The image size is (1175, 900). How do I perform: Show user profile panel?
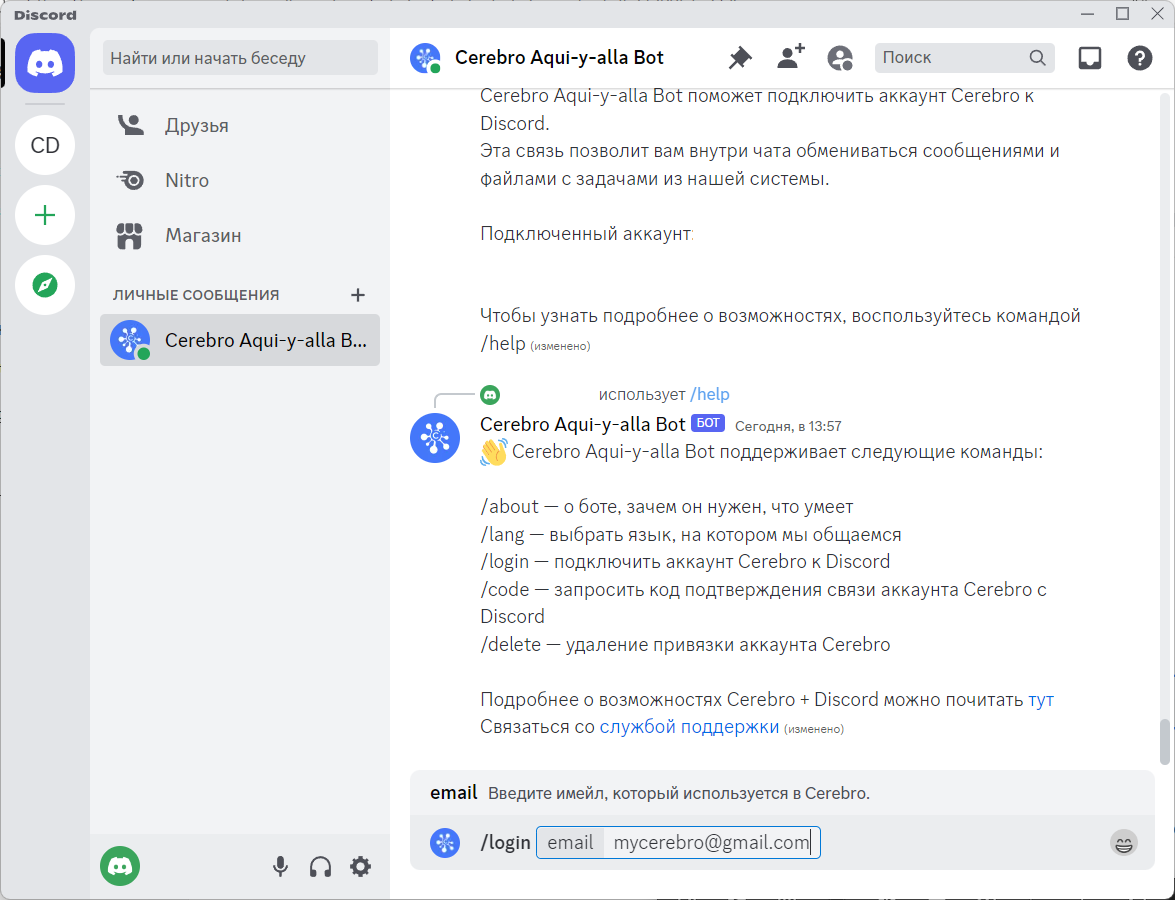coord(840,58)
